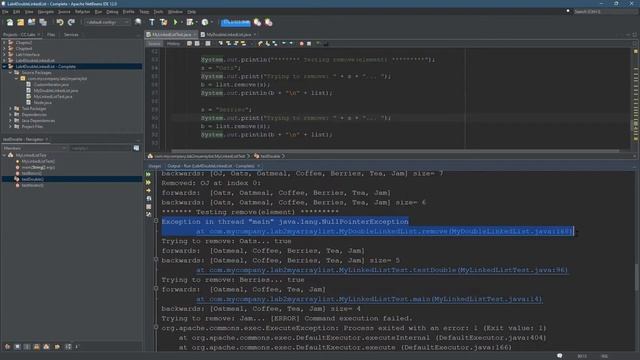Collapse MyLinkedListTest class node in Navigator
The width and height of the screenshot is (640, 360).
4,155
